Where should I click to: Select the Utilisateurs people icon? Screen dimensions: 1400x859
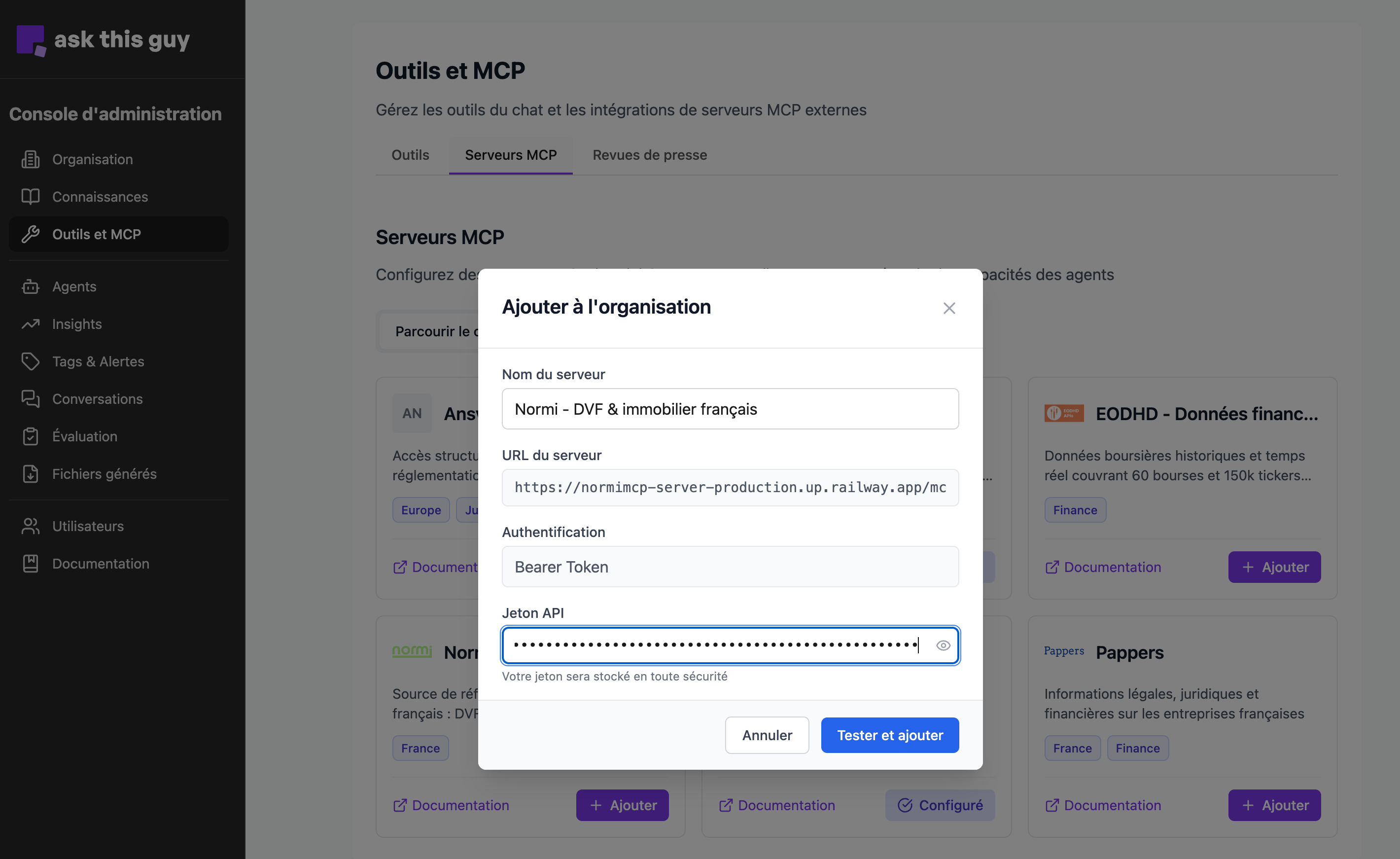point(30,526)
